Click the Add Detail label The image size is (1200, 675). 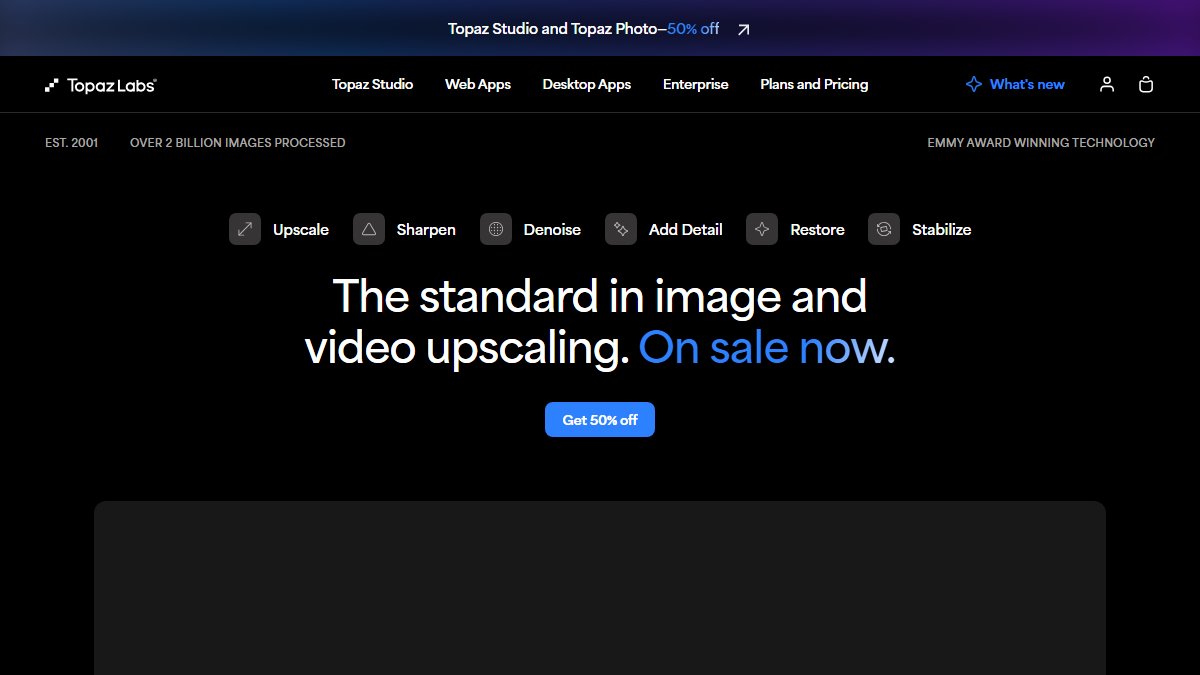click(686, 230)
